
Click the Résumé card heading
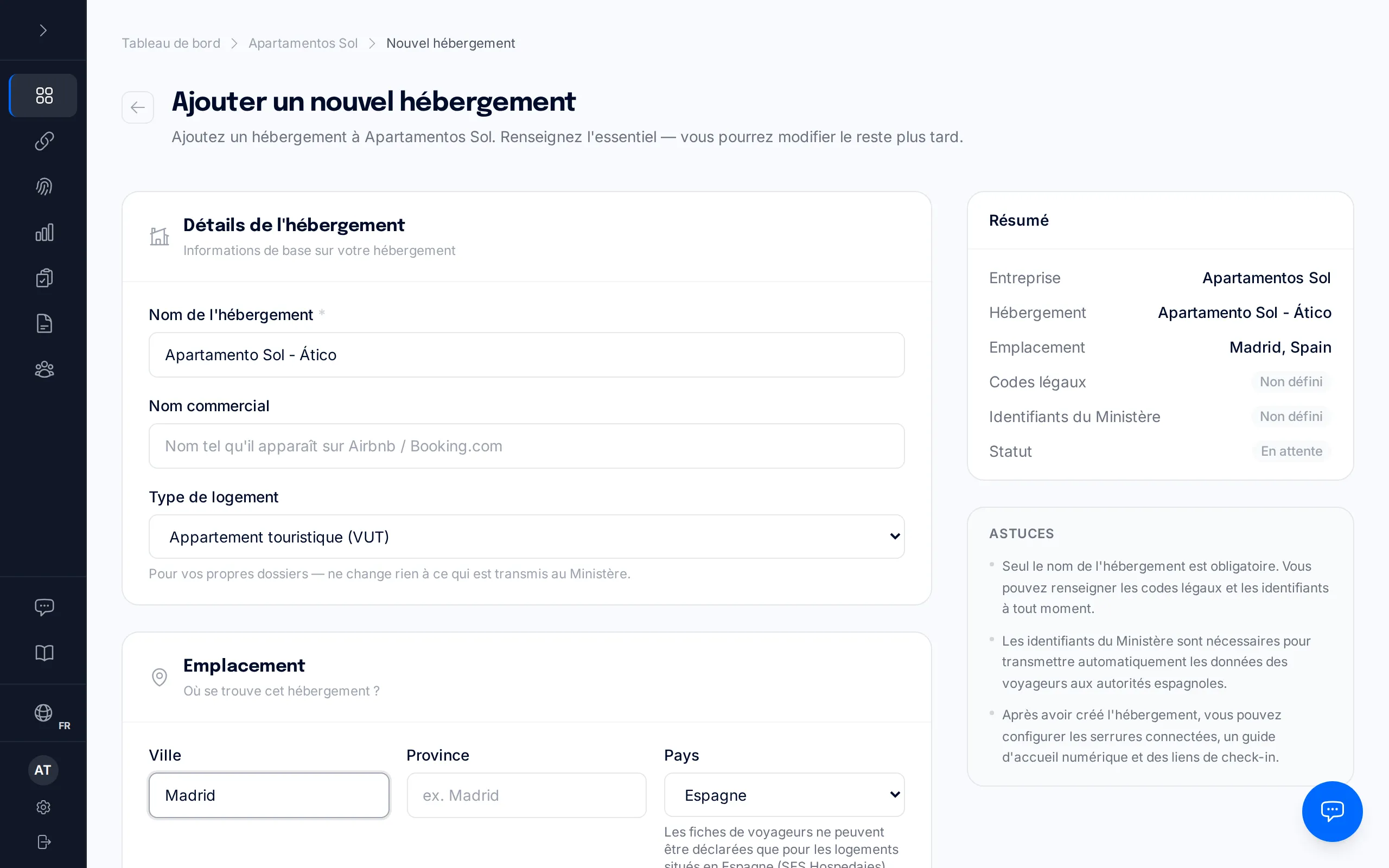pyautogui.click(x=1019, y=220)
